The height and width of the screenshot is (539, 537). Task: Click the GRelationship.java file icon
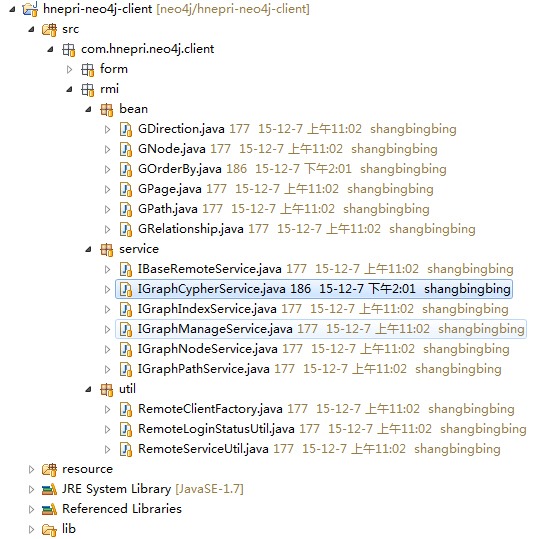126,229
